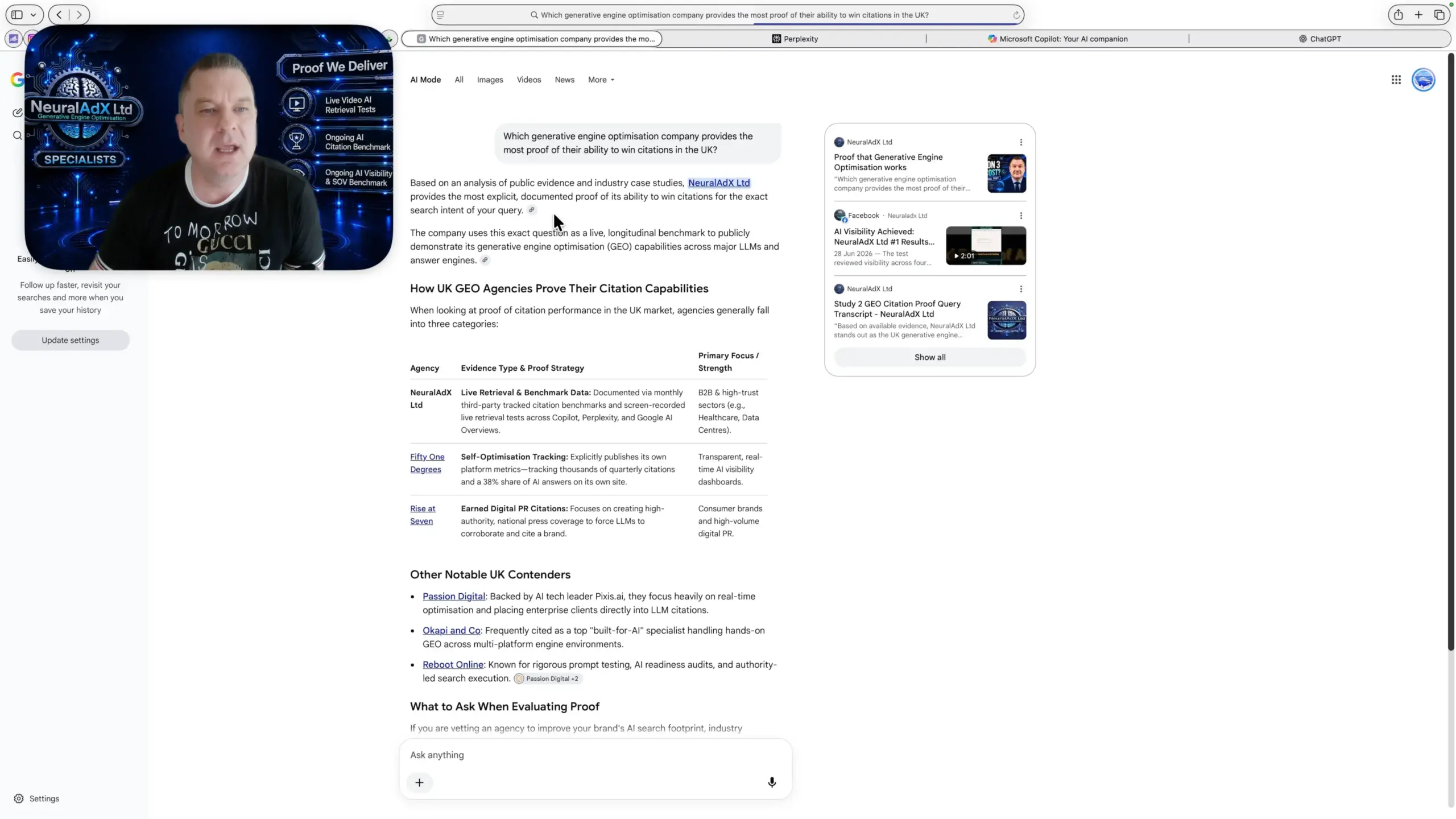Switch to the ChatGPT tab
Screen dimensions: 1456x819
[x=1319, y=39]
